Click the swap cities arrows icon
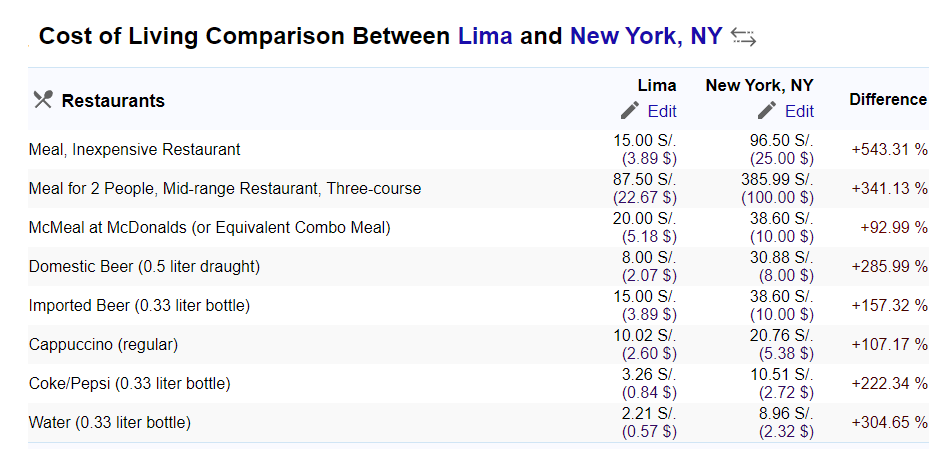The width and height of the screenshot is (951, 449). tap(743, 37)
